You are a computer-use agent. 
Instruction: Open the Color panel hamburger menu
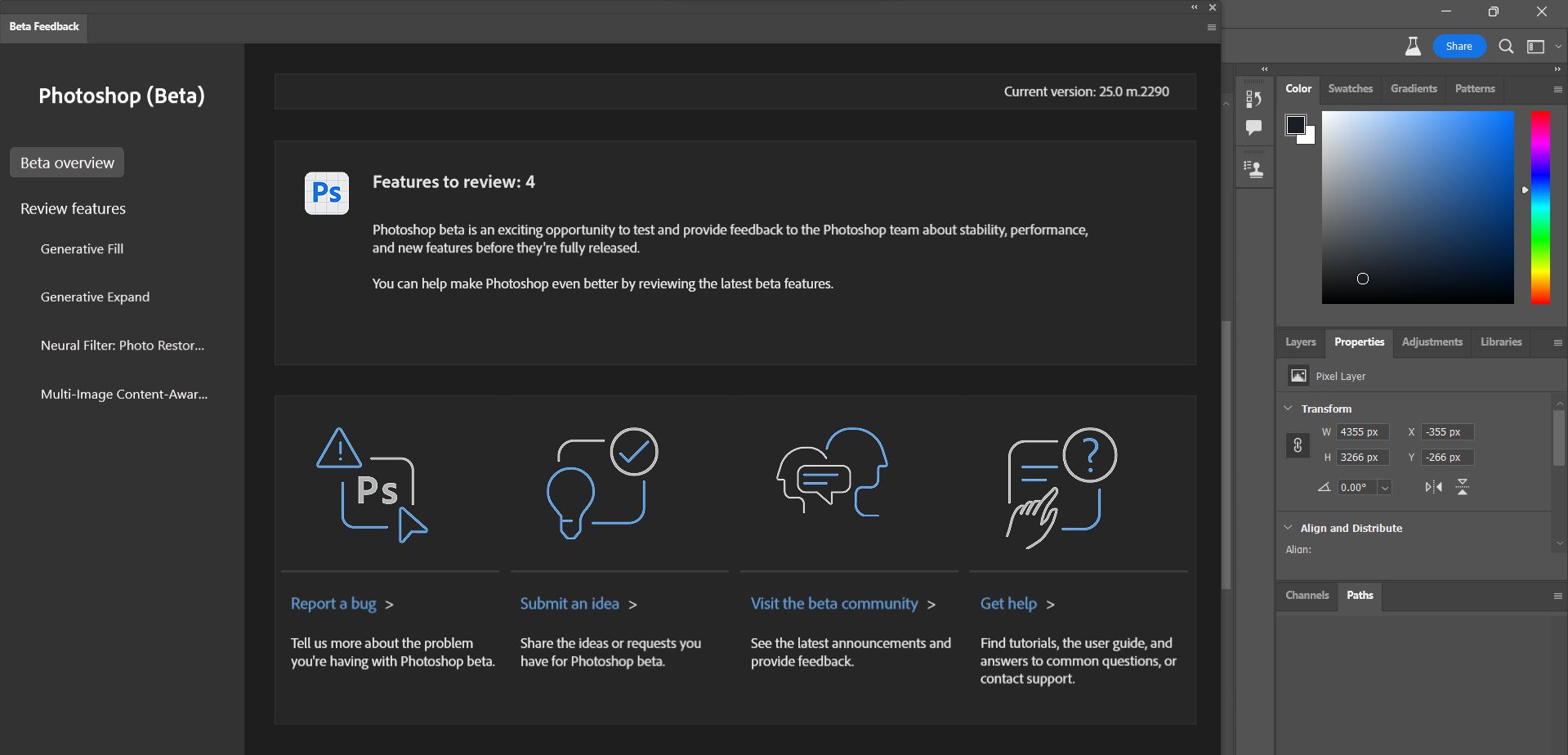click(x=1557, y=89)
